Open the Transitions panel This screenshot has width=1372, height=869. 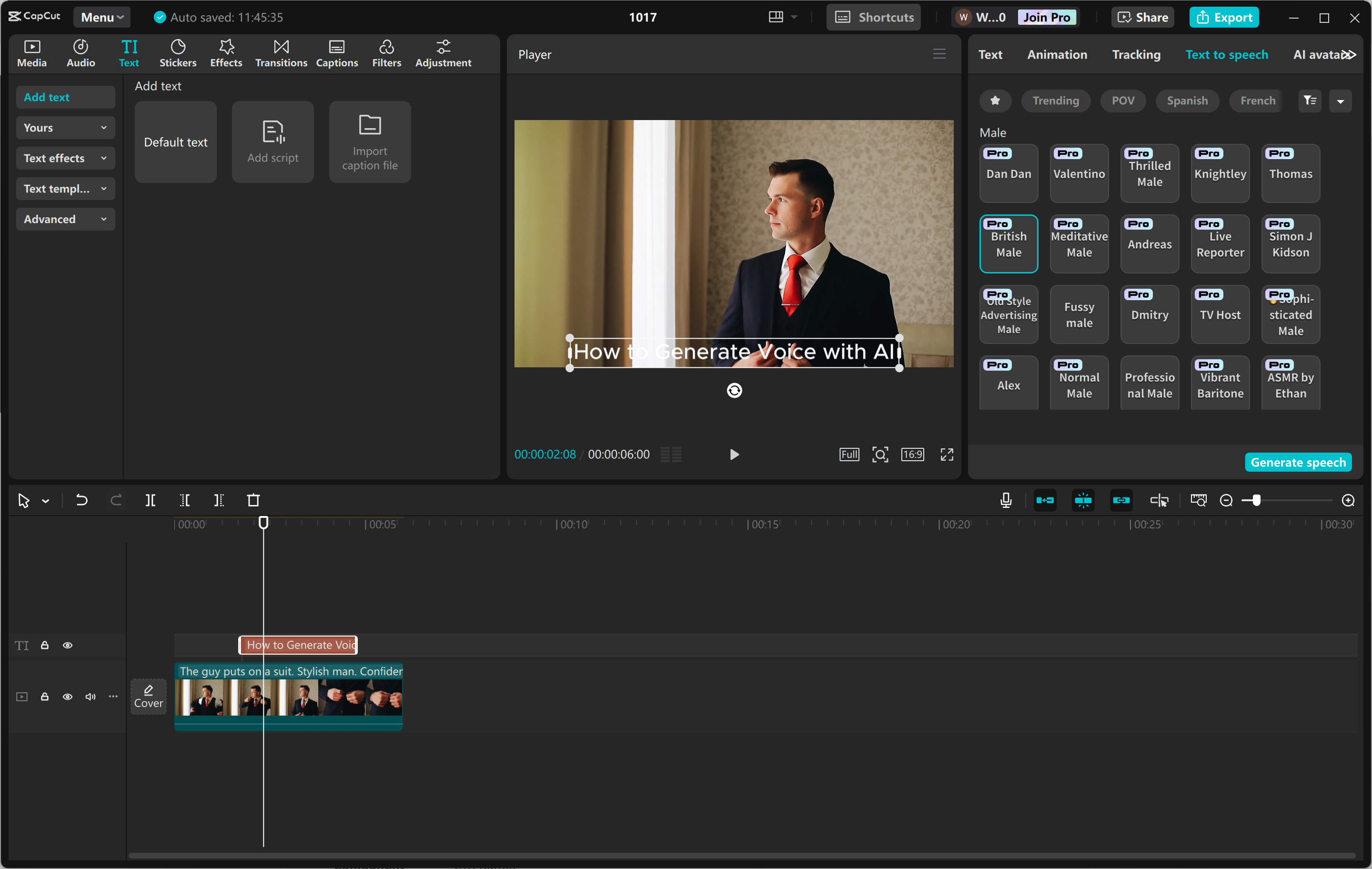pos(280,53)
